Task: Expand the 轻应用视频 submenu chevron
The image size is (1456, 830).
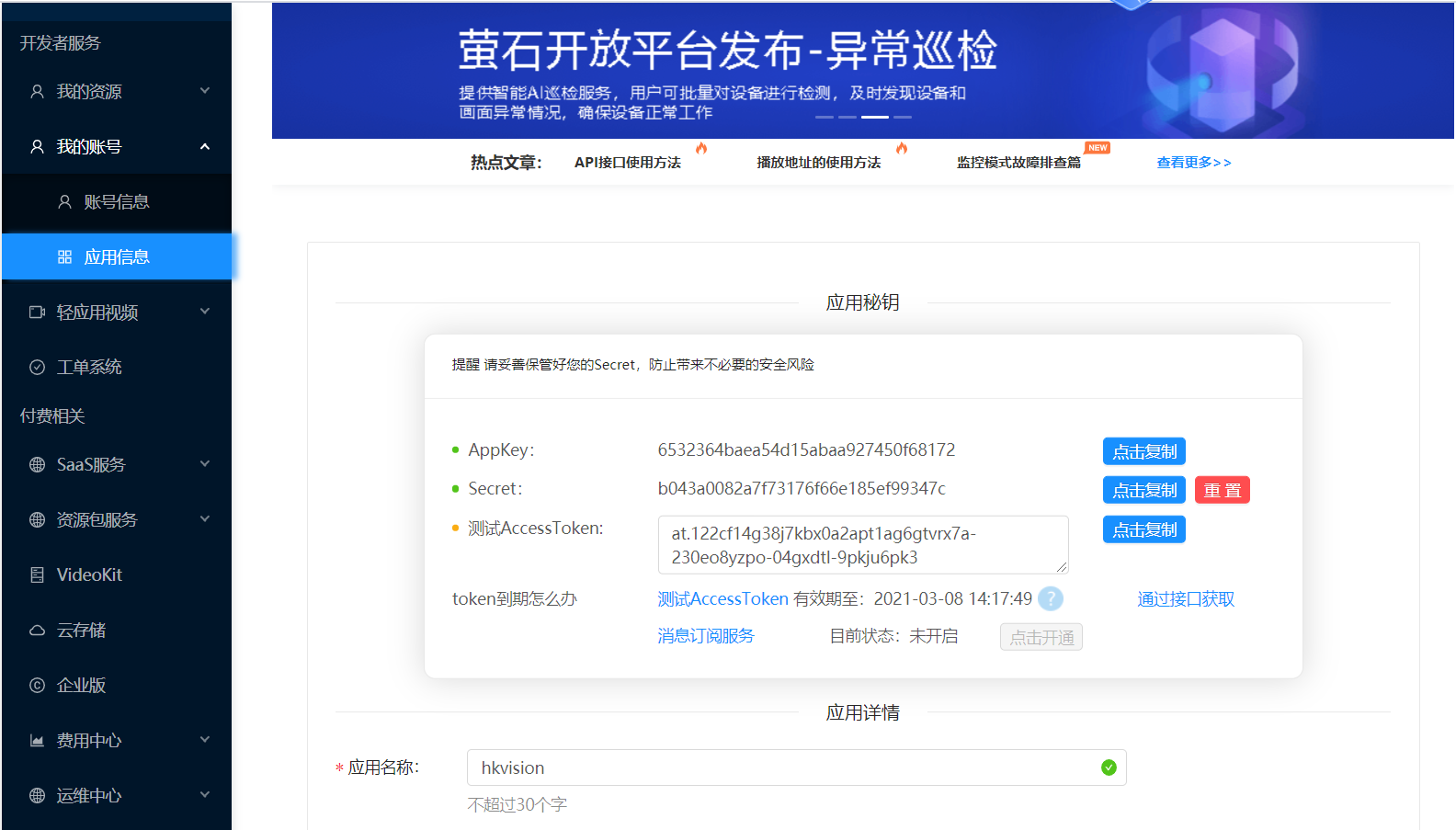Action: click(x=205, y=312)
